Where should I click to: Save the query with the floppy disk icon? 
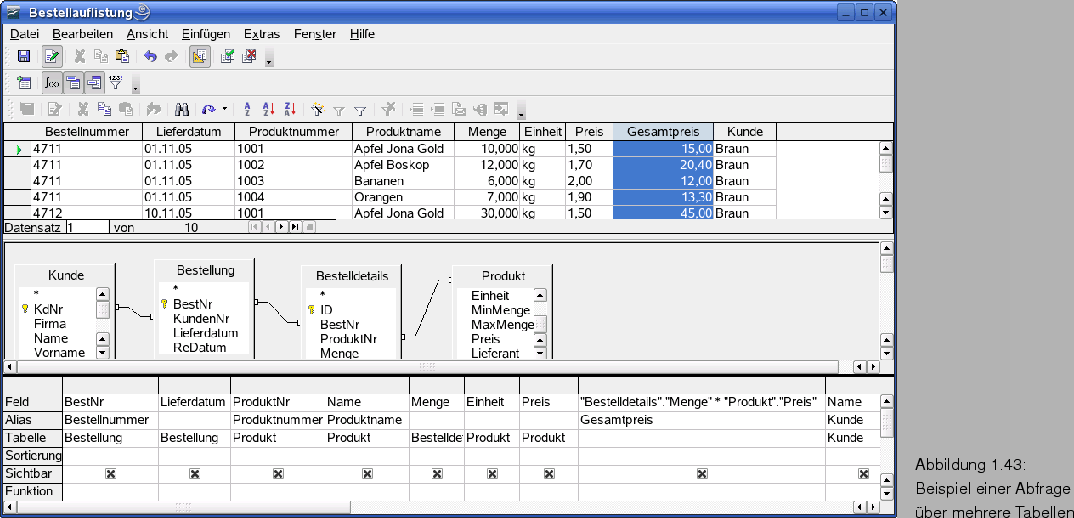coord(23,56)
